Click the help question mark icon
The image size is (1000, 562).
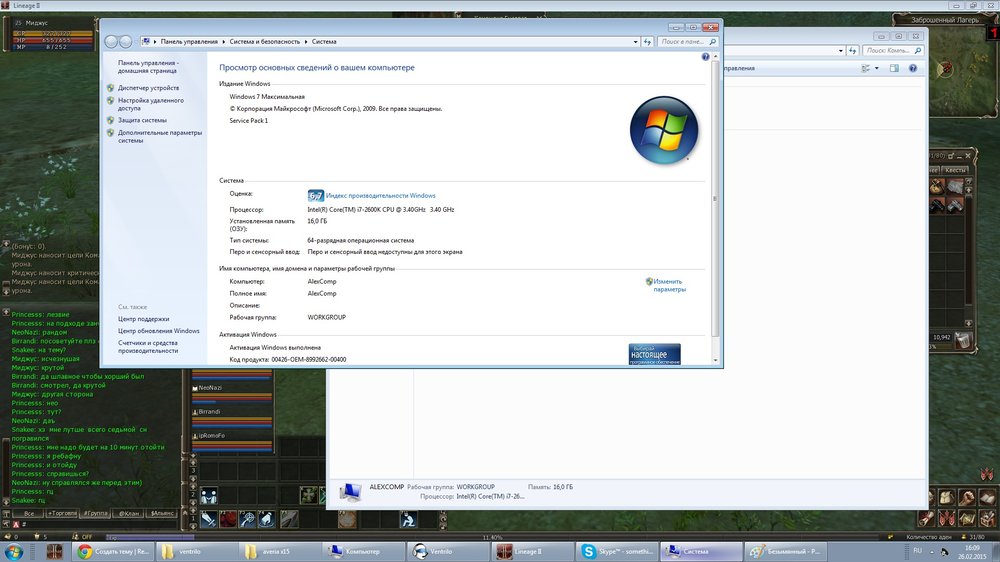pyautogui.click(x=705, y=57)
